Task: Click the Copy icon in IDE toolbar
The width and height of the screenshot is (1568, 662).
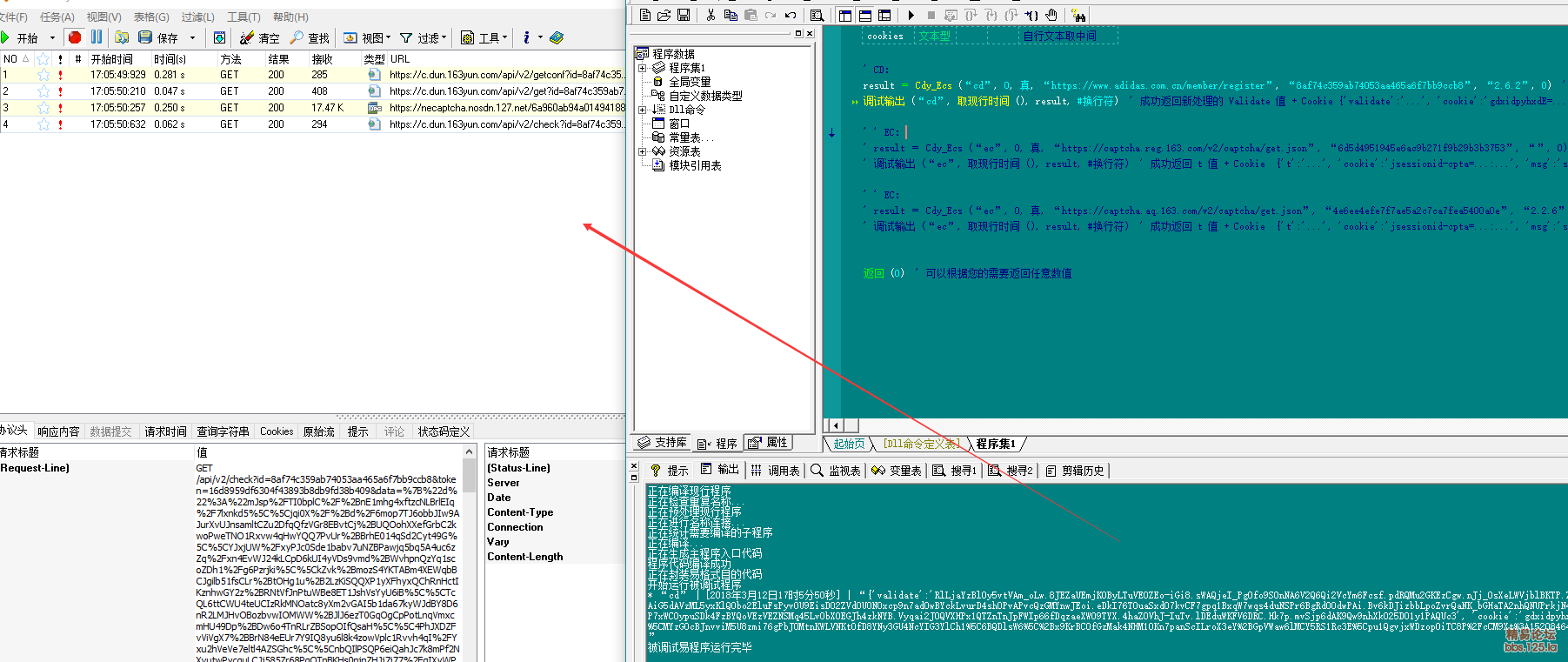Action: coord(731,15)
